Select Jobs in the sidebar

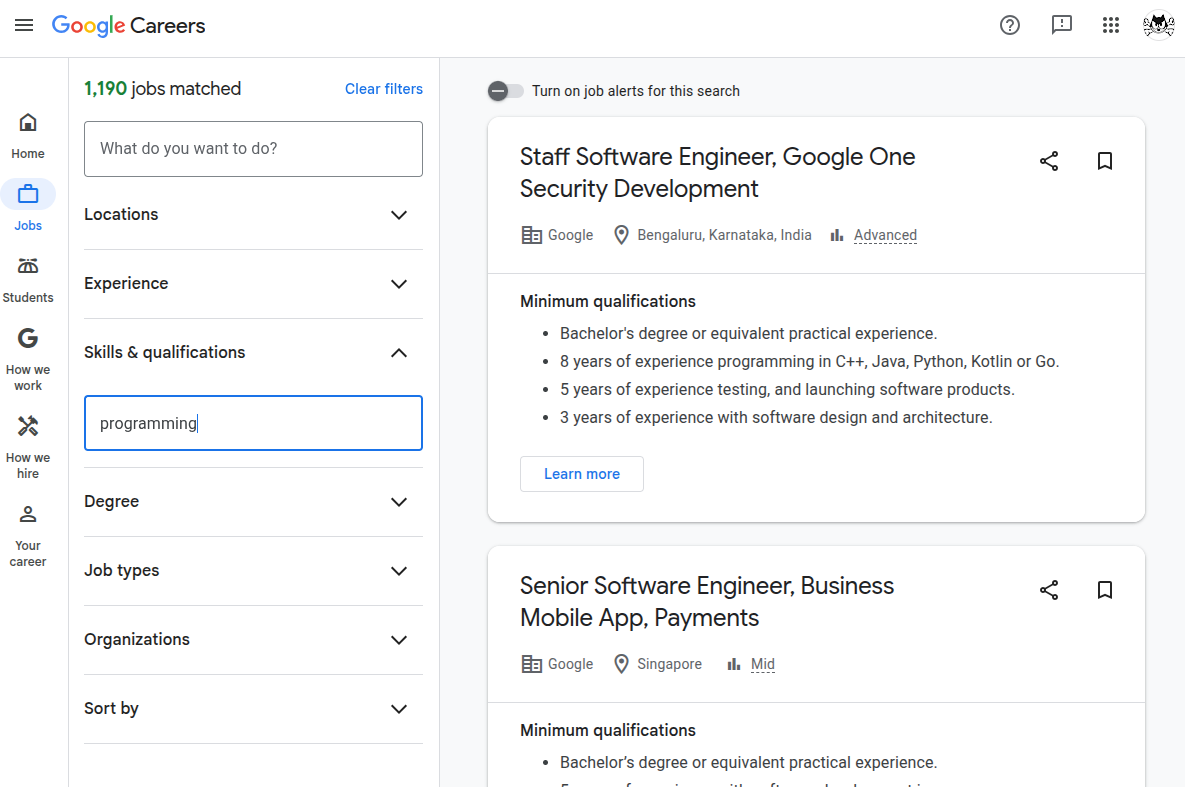[28, 206]
